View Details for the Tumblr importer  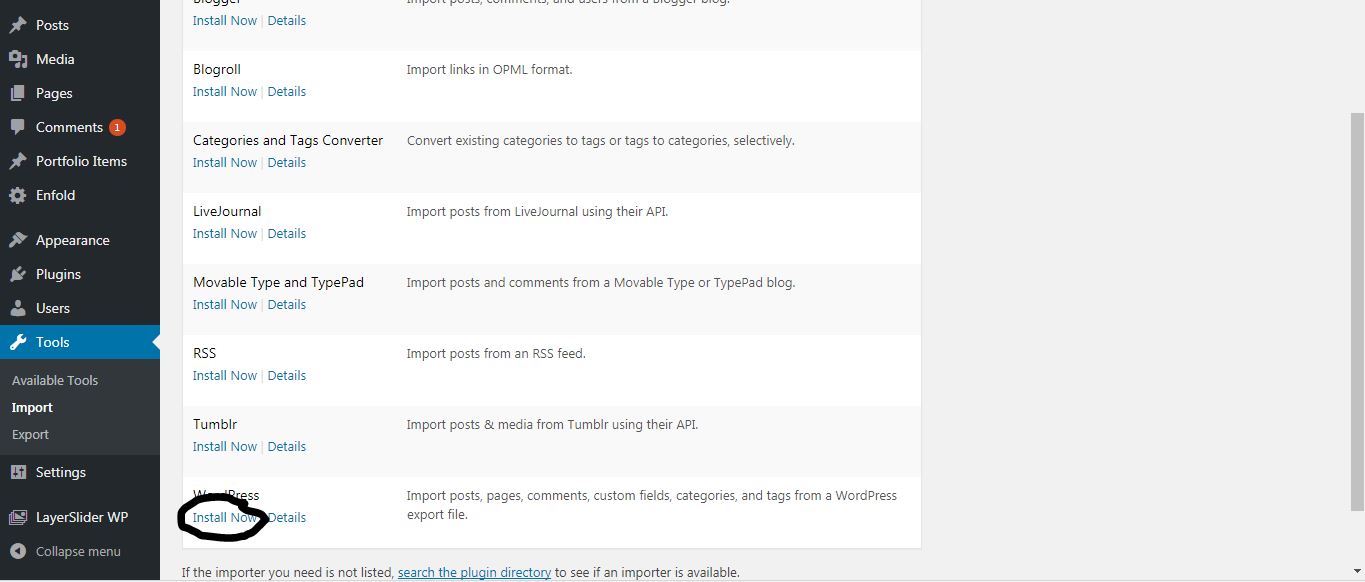(287, 446)
